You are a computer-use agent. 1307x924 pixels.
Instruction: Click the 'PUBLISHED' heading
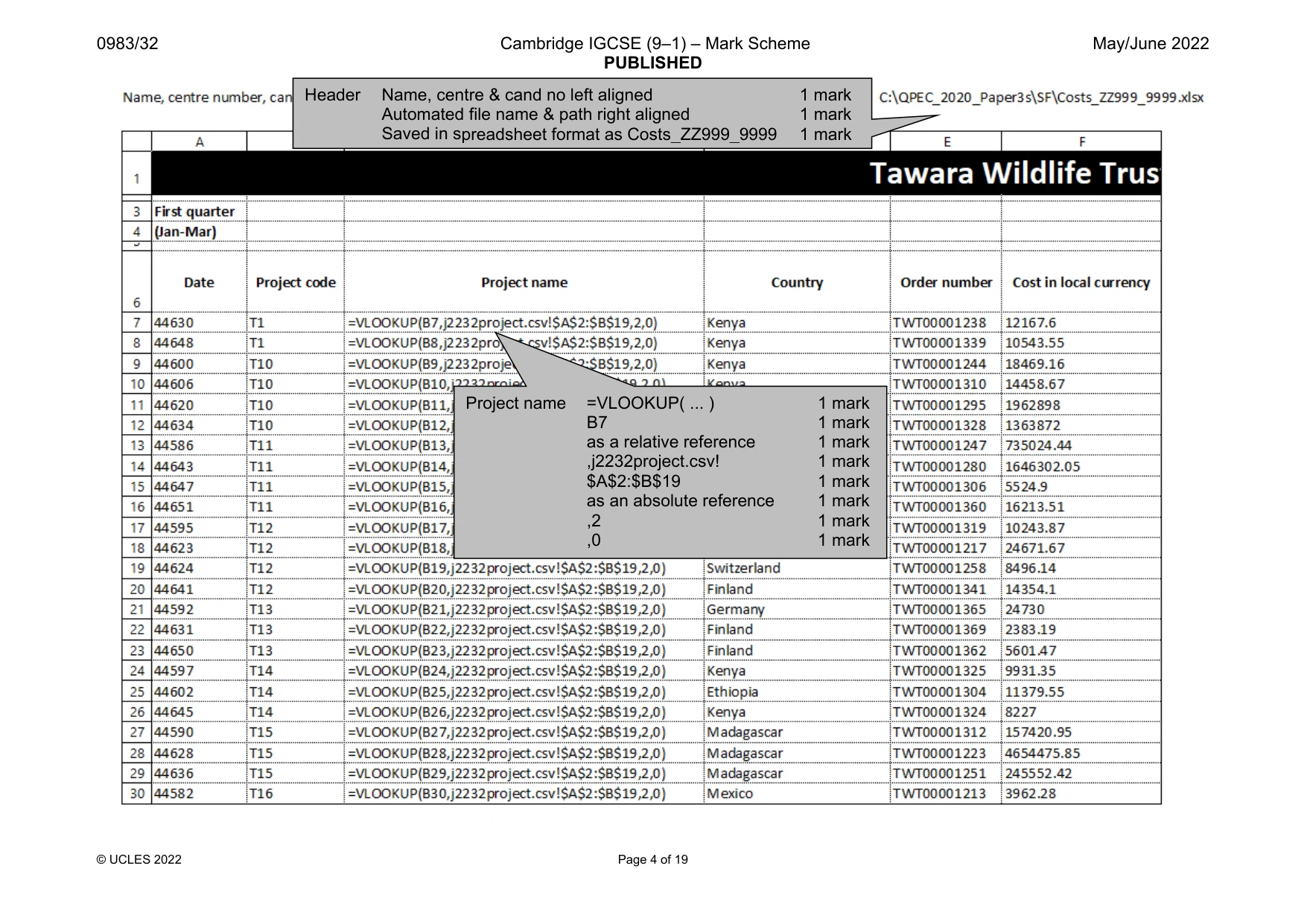click(x=653, y=63)
